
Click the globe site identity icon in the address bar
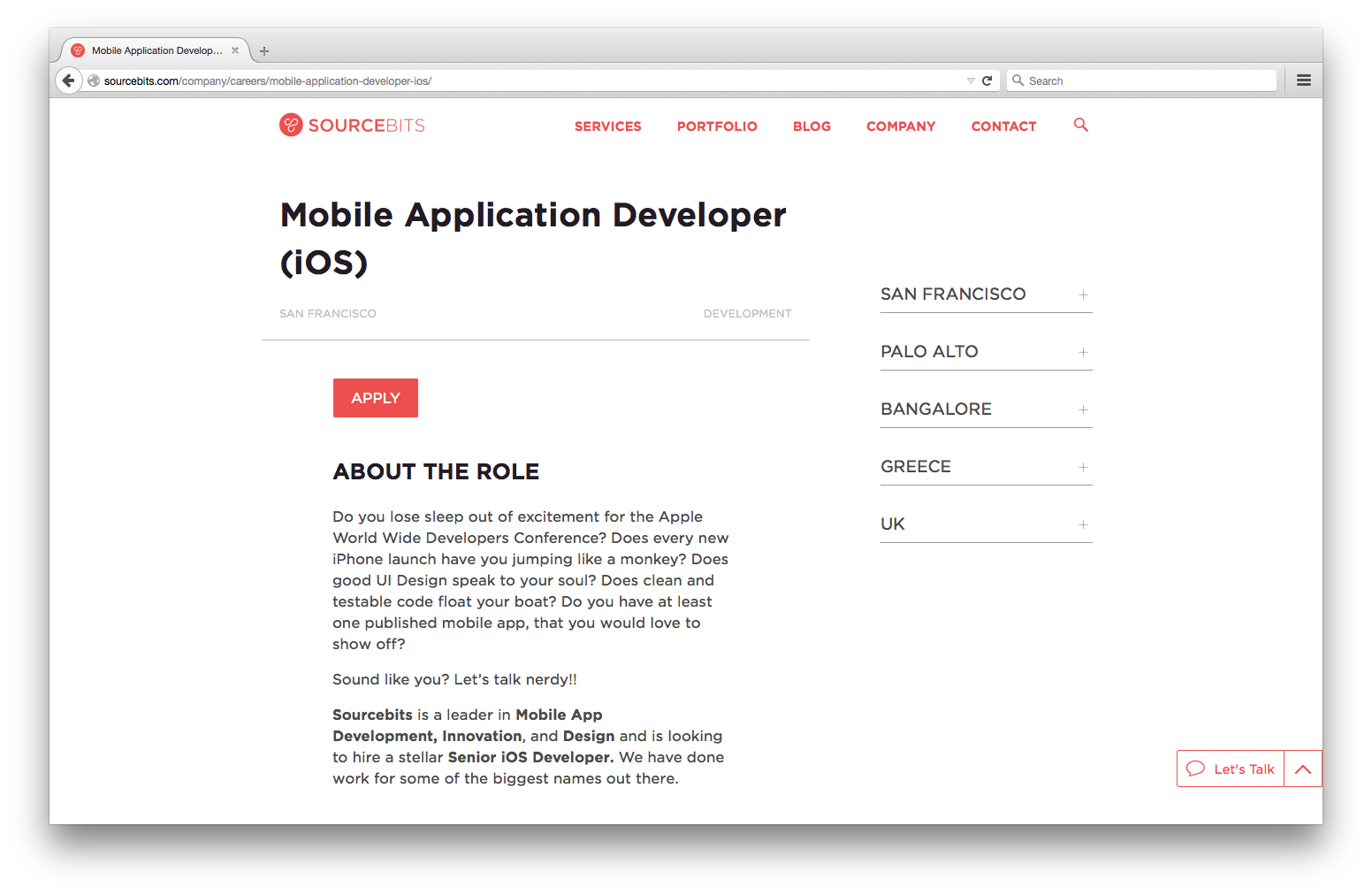point(94,80)
